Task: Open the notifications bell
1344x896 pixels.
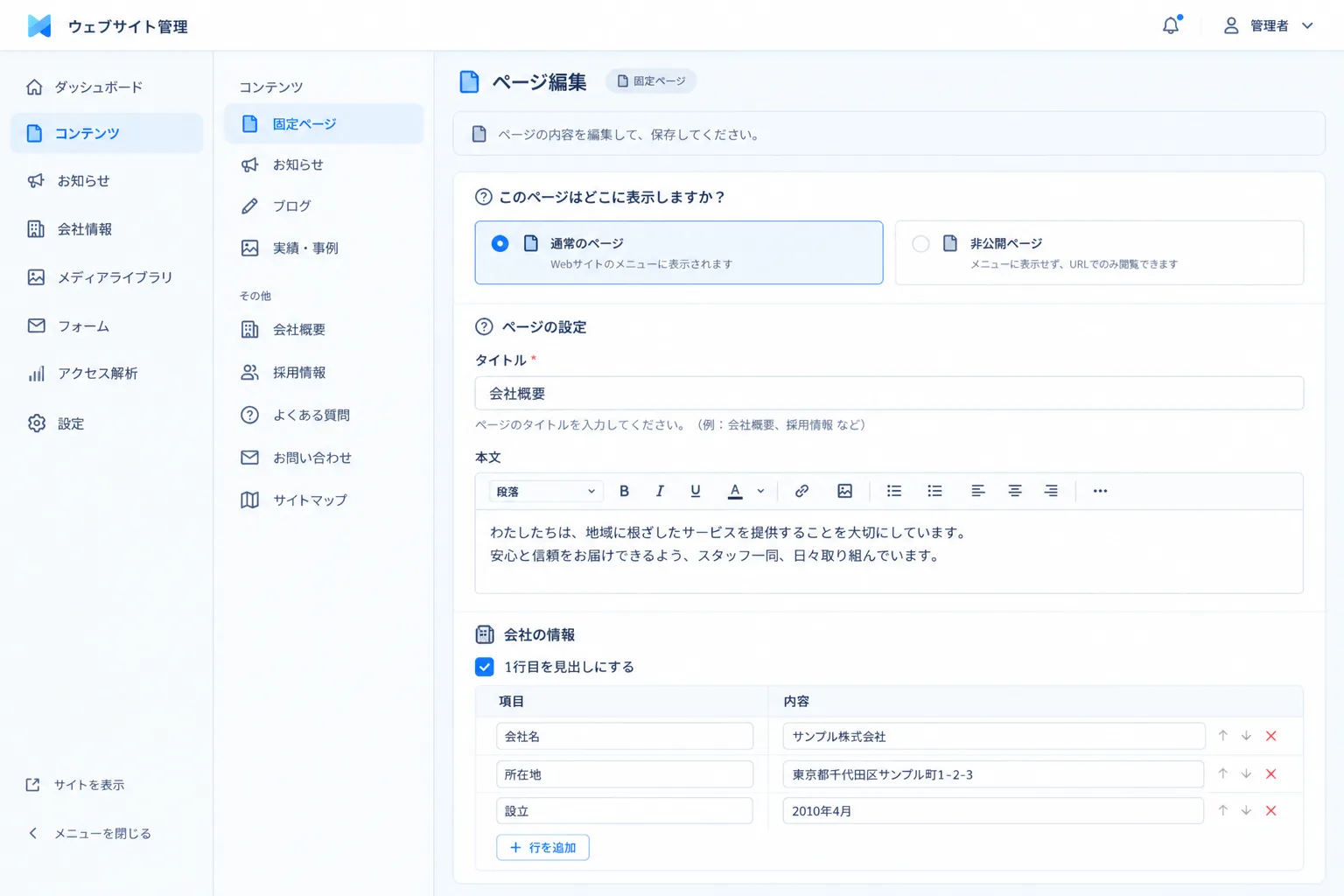Action: (x=1171, y=25)
